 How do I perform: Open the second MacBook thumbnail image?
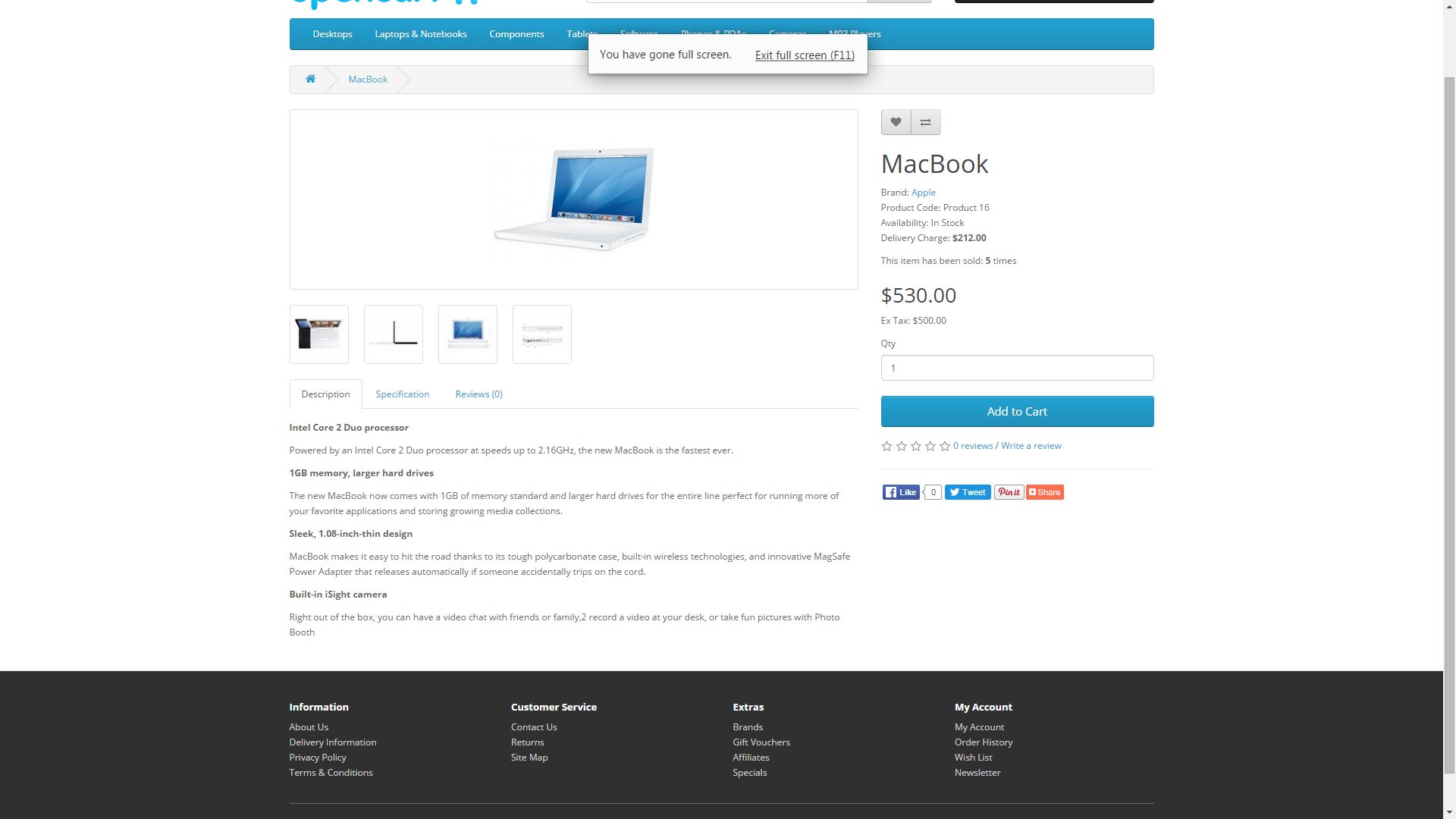(394, 334)
